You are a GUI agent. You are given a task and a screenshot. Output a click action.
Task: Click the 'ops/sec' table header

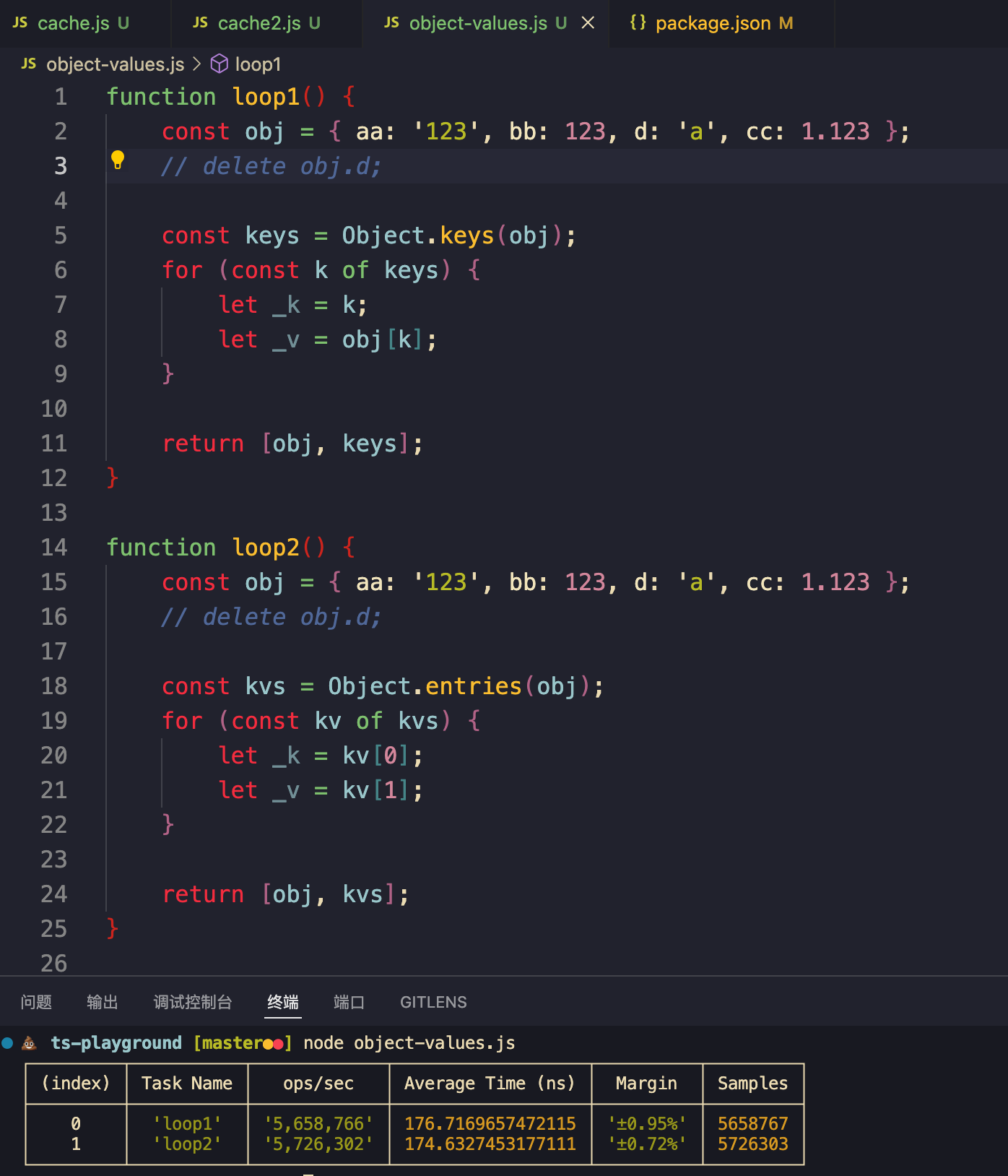[x=318, y=1084]
